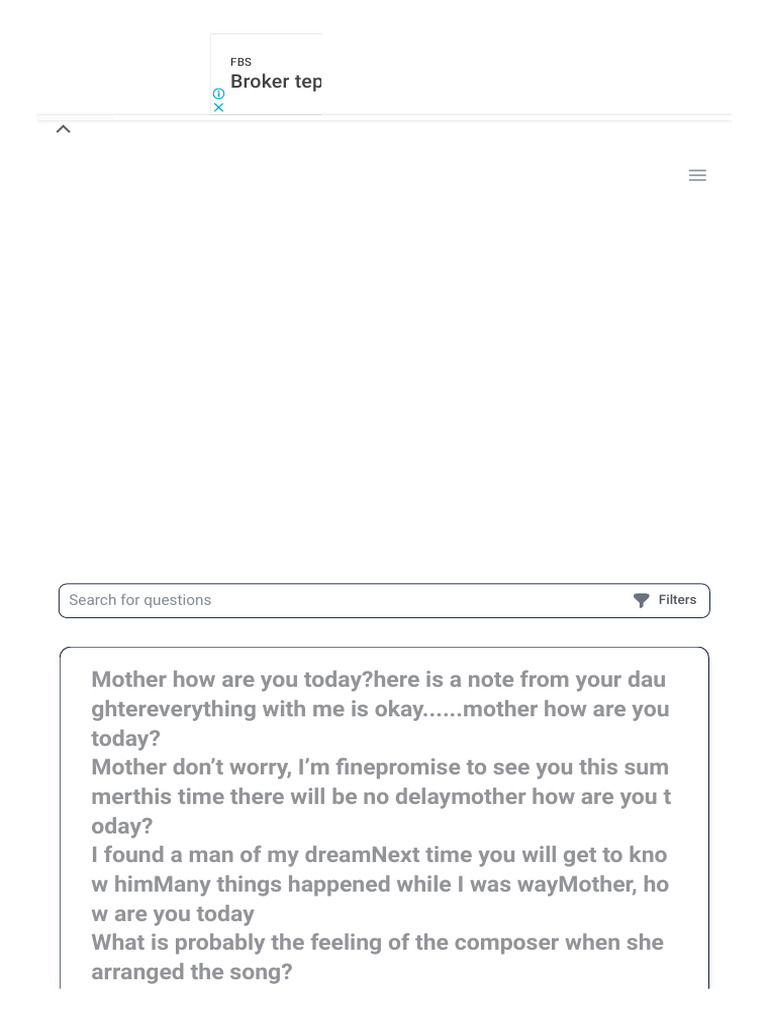
Task: Select the "What is probably the feeling" line
Action: [x=377, y=943]
